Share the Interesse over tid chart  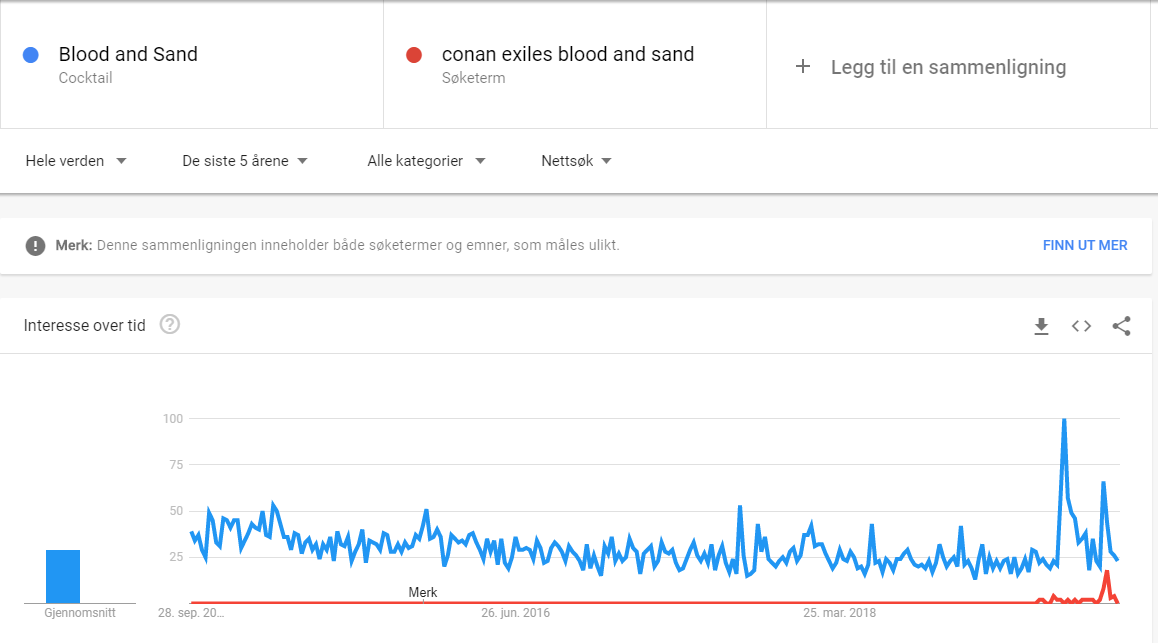1121,326
